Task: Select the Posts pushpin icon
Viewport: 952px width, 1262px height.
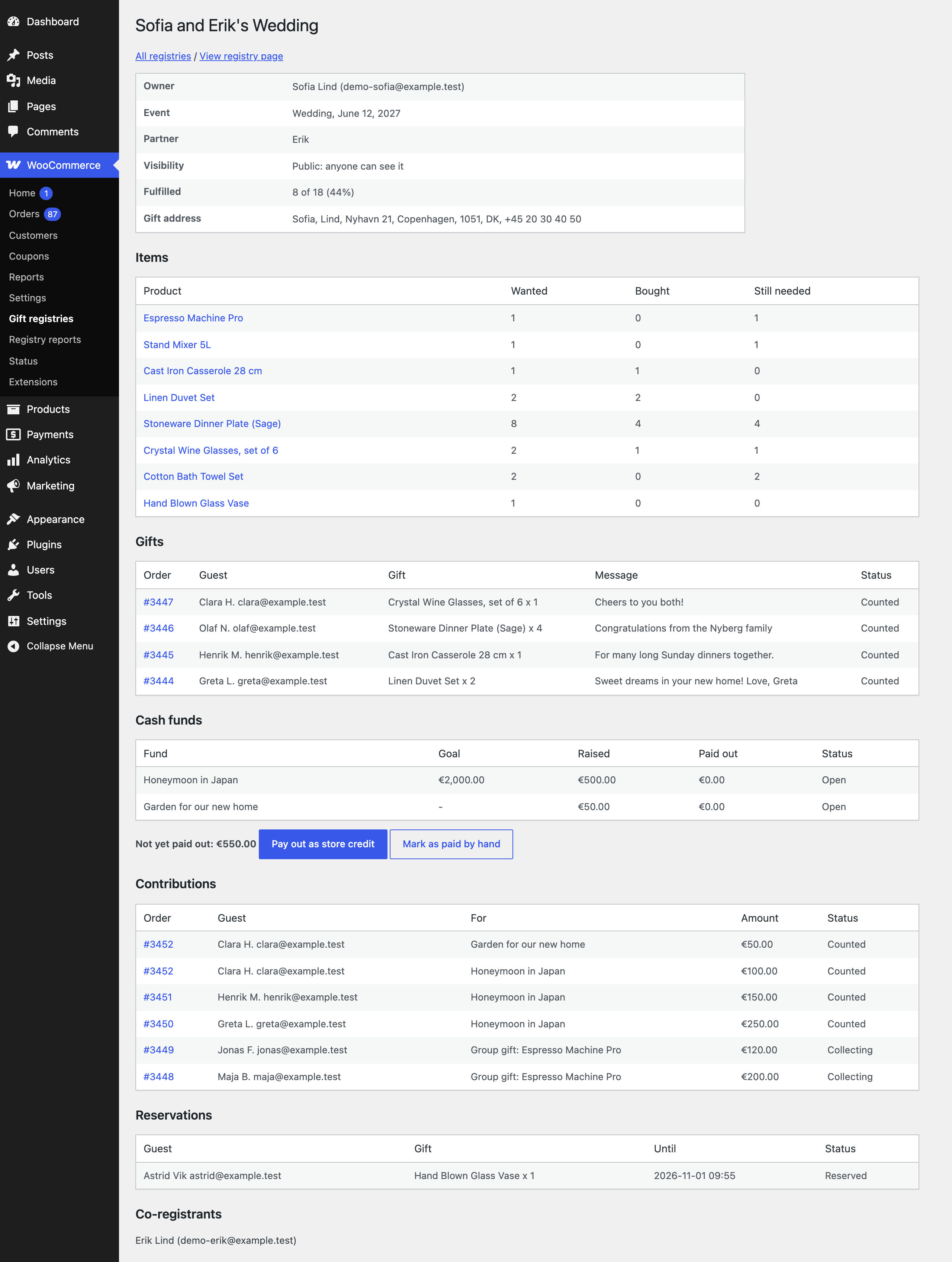Action: (x=14, y=55)
